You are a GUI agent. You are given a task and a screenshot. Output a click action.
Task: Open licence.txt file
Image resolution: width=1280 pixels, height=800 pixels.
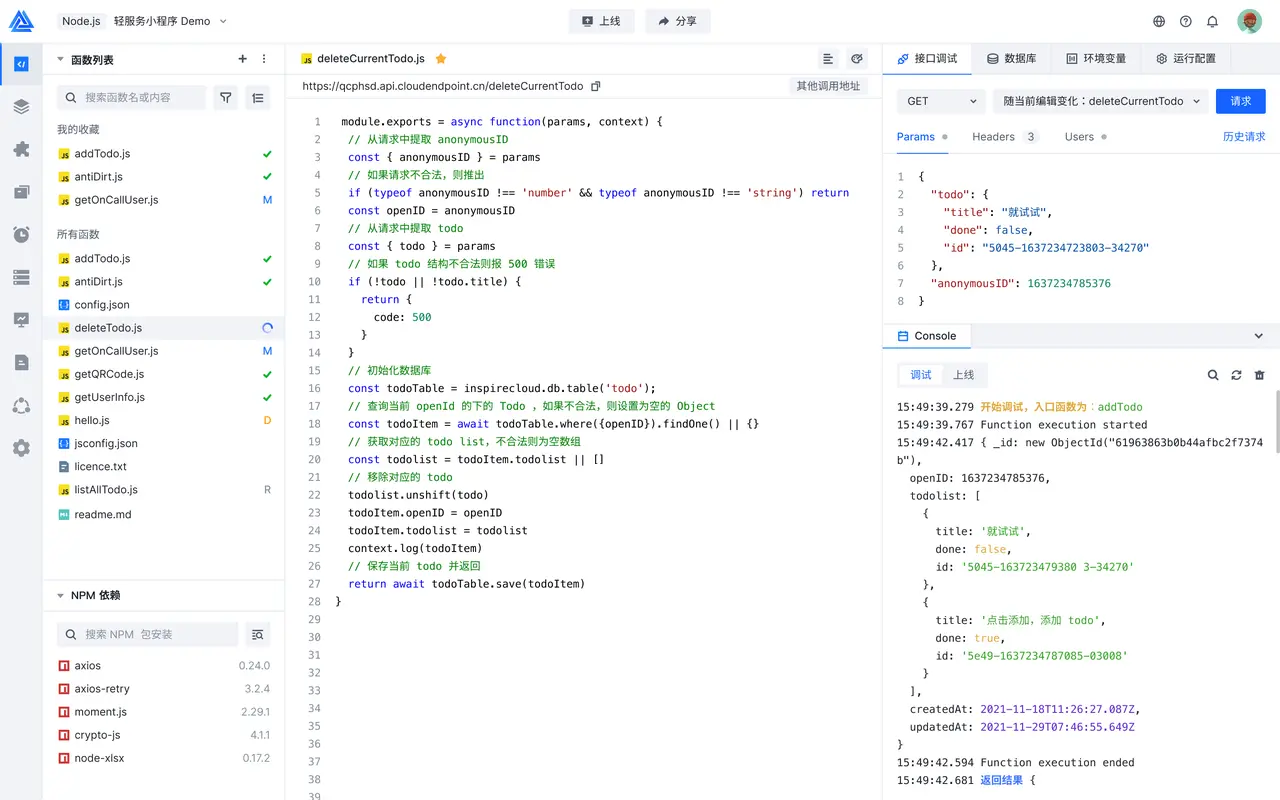point(164,466)
